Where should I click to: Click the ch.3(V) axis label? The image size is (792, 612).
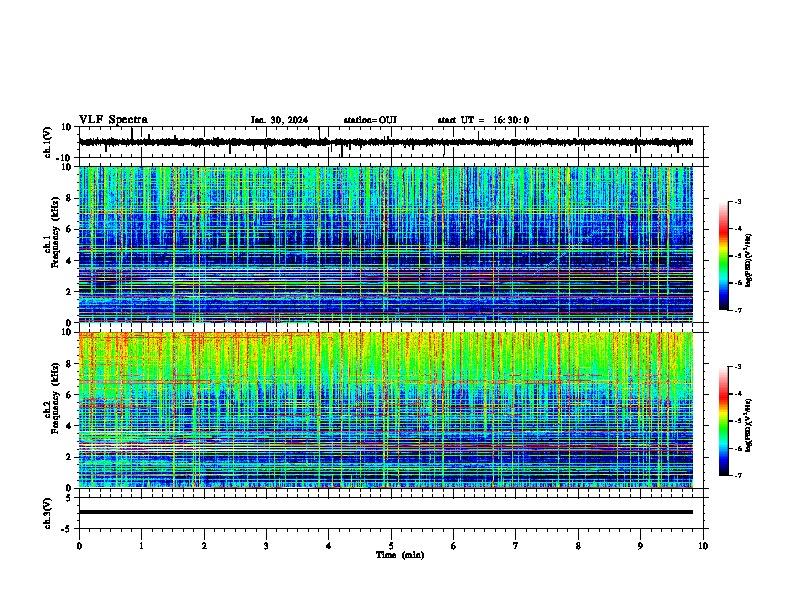point(48,513)
